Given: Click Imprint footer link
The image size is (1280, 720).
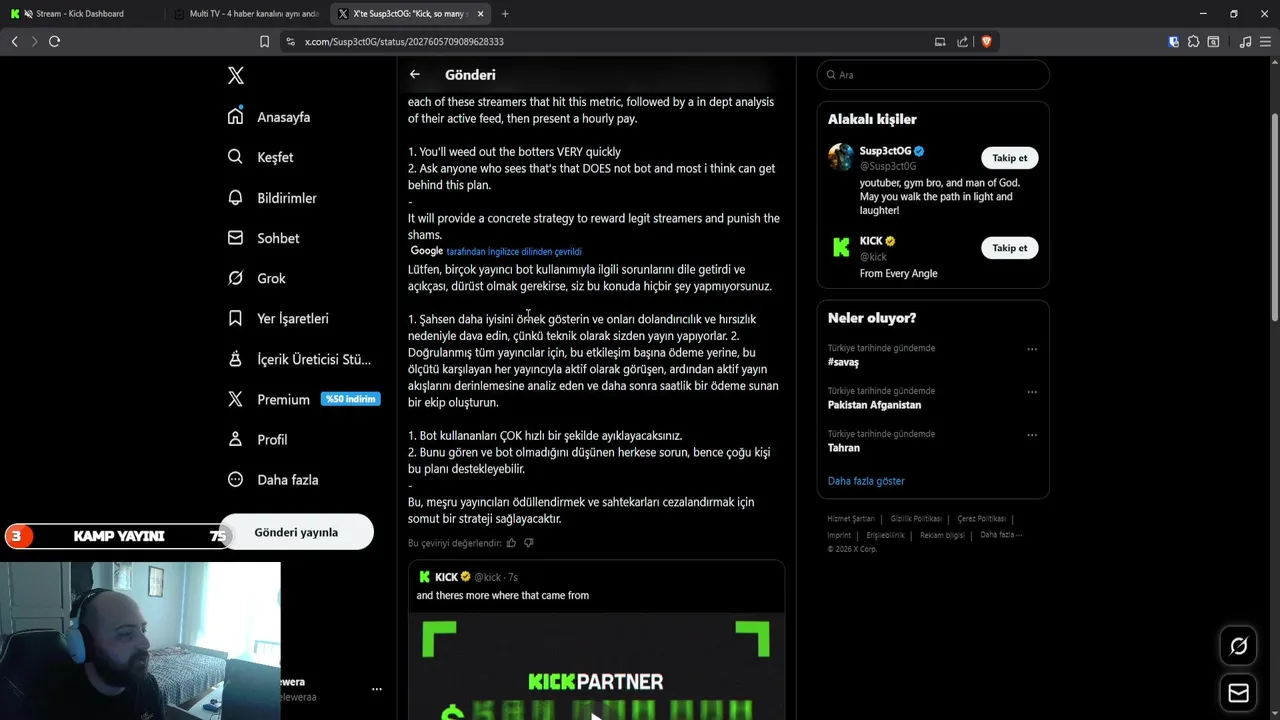Looking at the screenshot, I should pyautogui.click(x=839, y=535).
